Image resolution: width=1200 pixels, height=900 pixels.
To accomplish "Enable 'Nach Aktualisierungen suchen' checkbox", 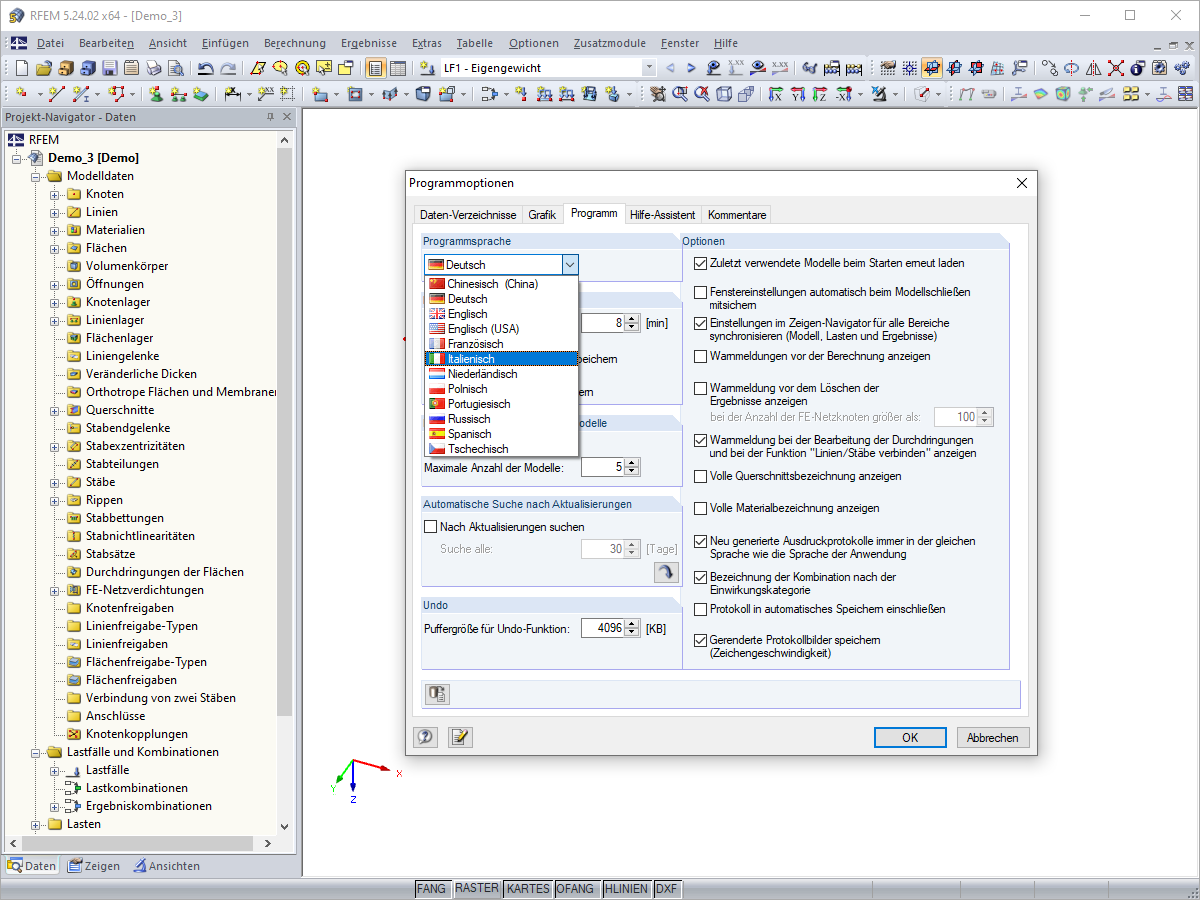I will (x=431, y=527).
